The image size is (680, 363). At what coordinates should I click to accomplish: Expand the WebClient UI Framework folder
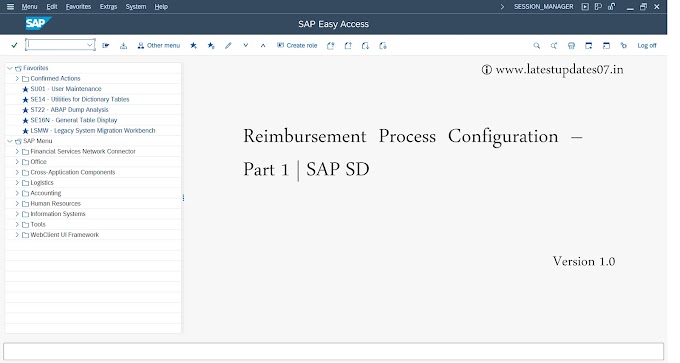pos(17,235)
